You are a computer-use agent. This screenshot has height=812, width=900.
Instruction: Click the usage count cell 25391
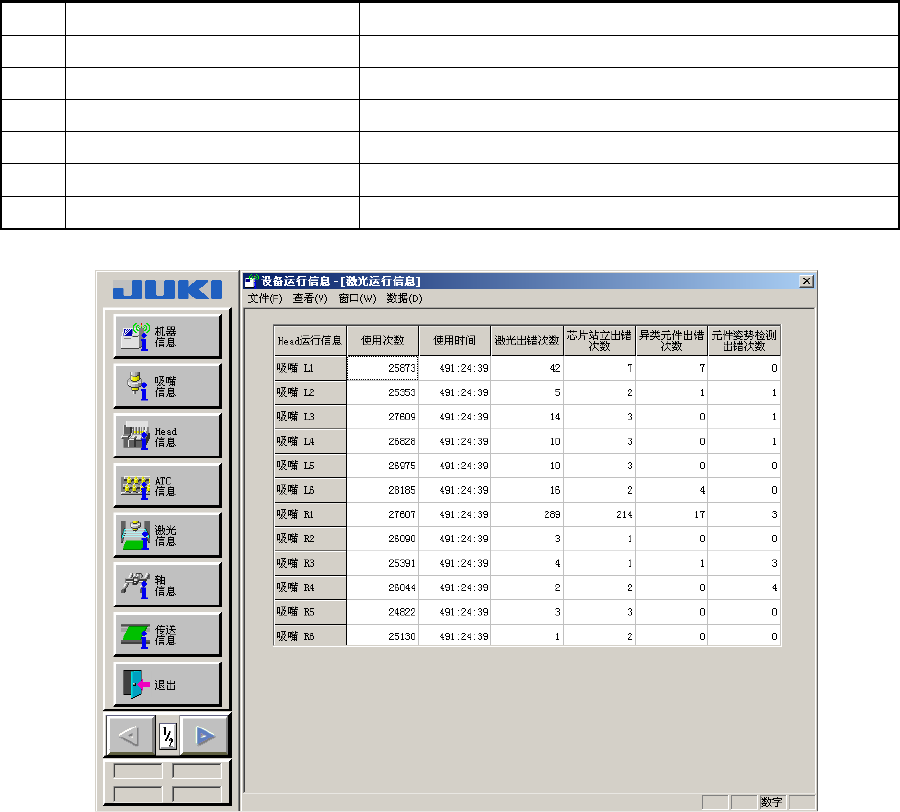click(x=382, y=563)
